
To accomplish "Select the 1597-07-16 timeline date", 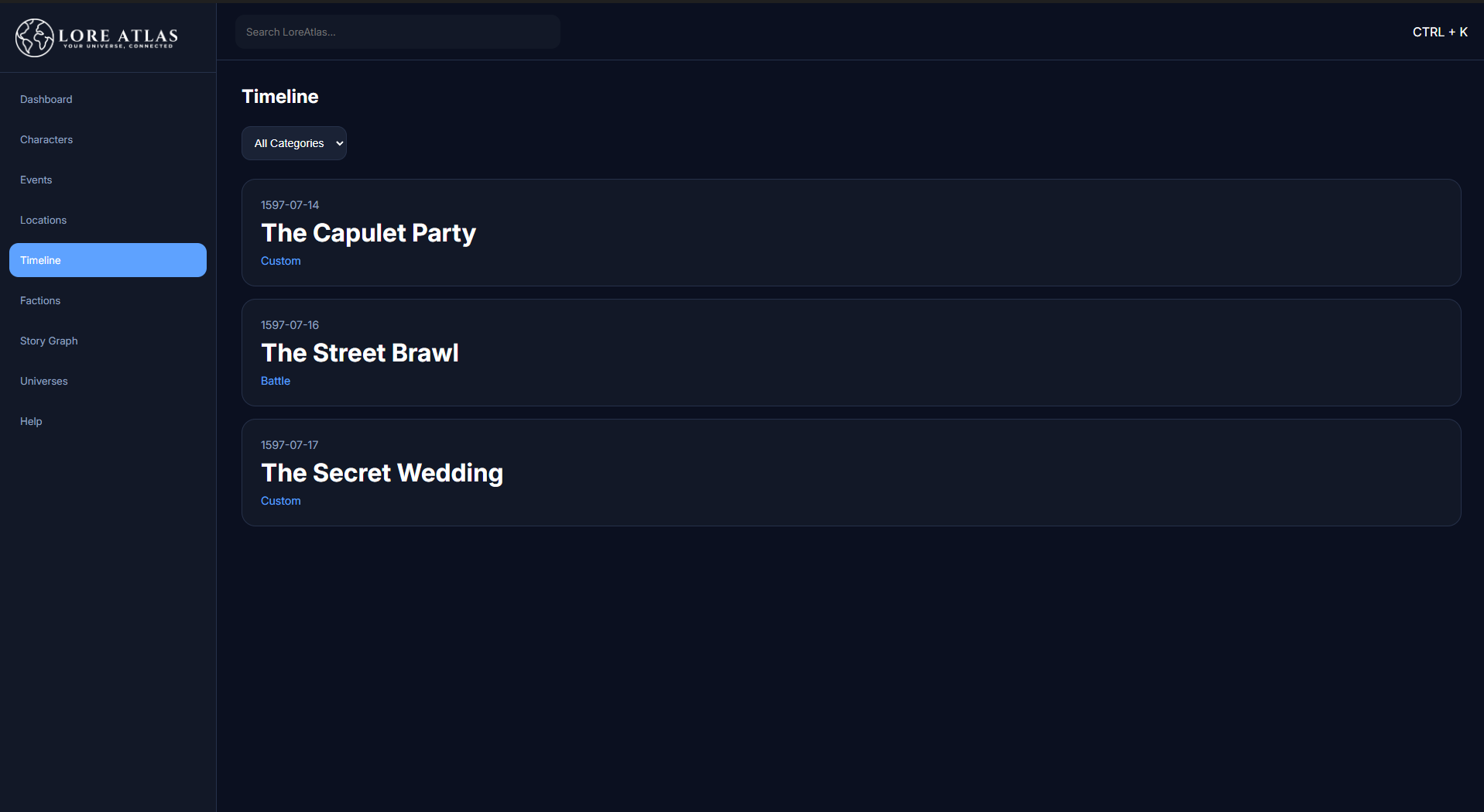I will click(x=290, y=325).
